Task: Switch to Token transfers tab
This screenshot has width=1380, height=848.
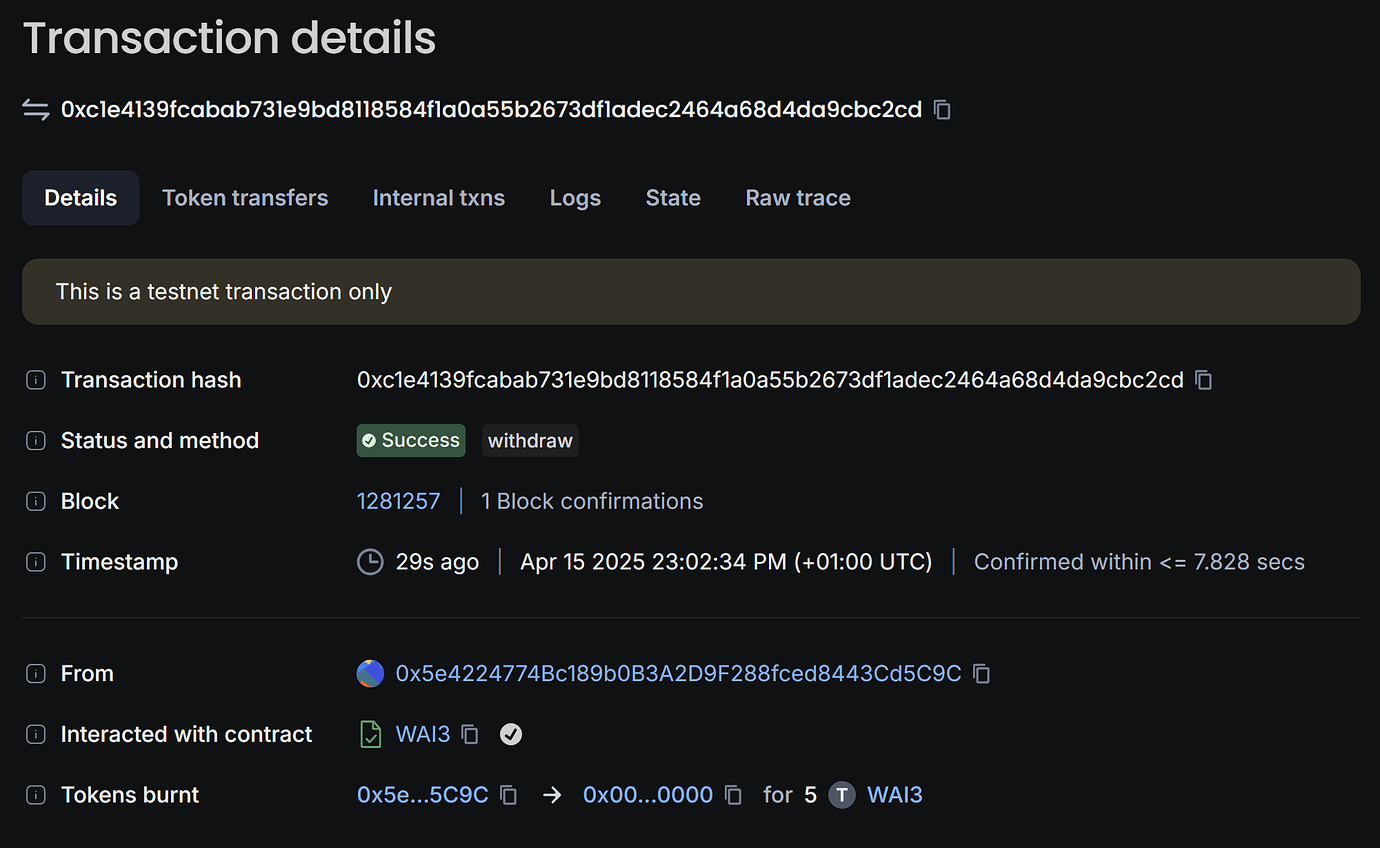Action: pos(245,198)
